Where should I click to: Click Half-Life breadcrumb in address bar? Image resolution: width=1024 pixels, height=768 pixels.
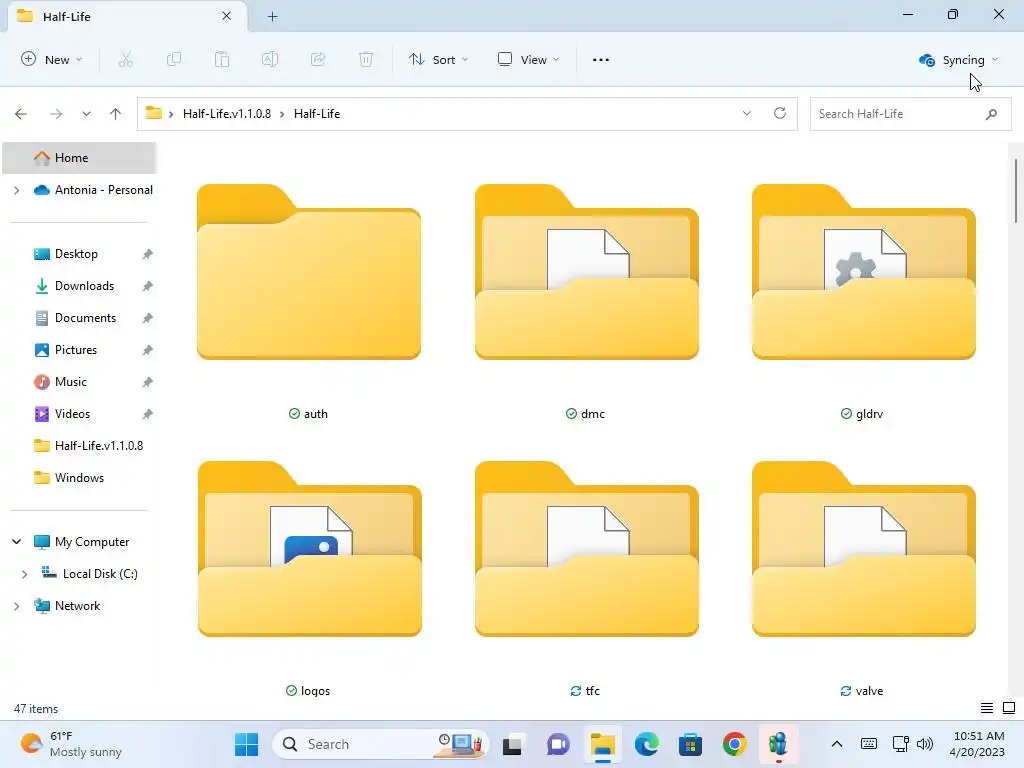tap(317, 114)
